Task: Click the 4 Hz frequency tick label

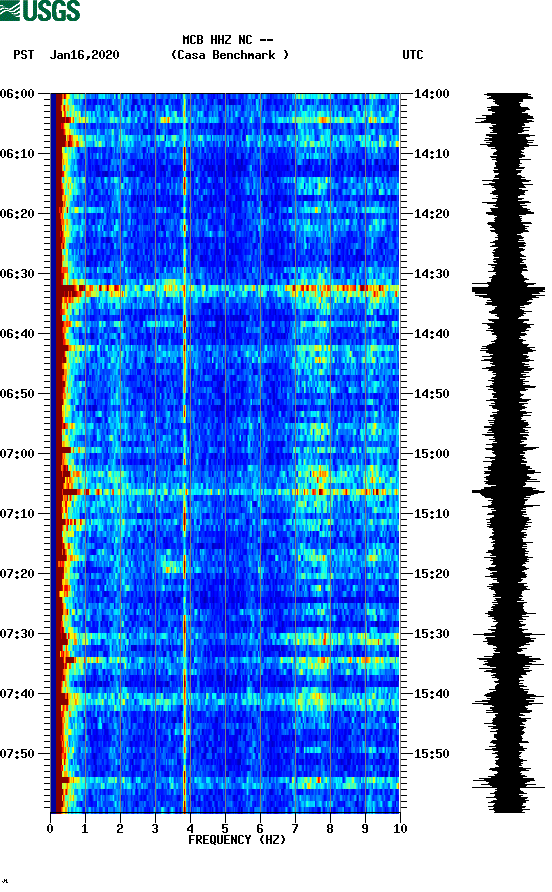Action: pyautogui.click(x=190, y=829)
